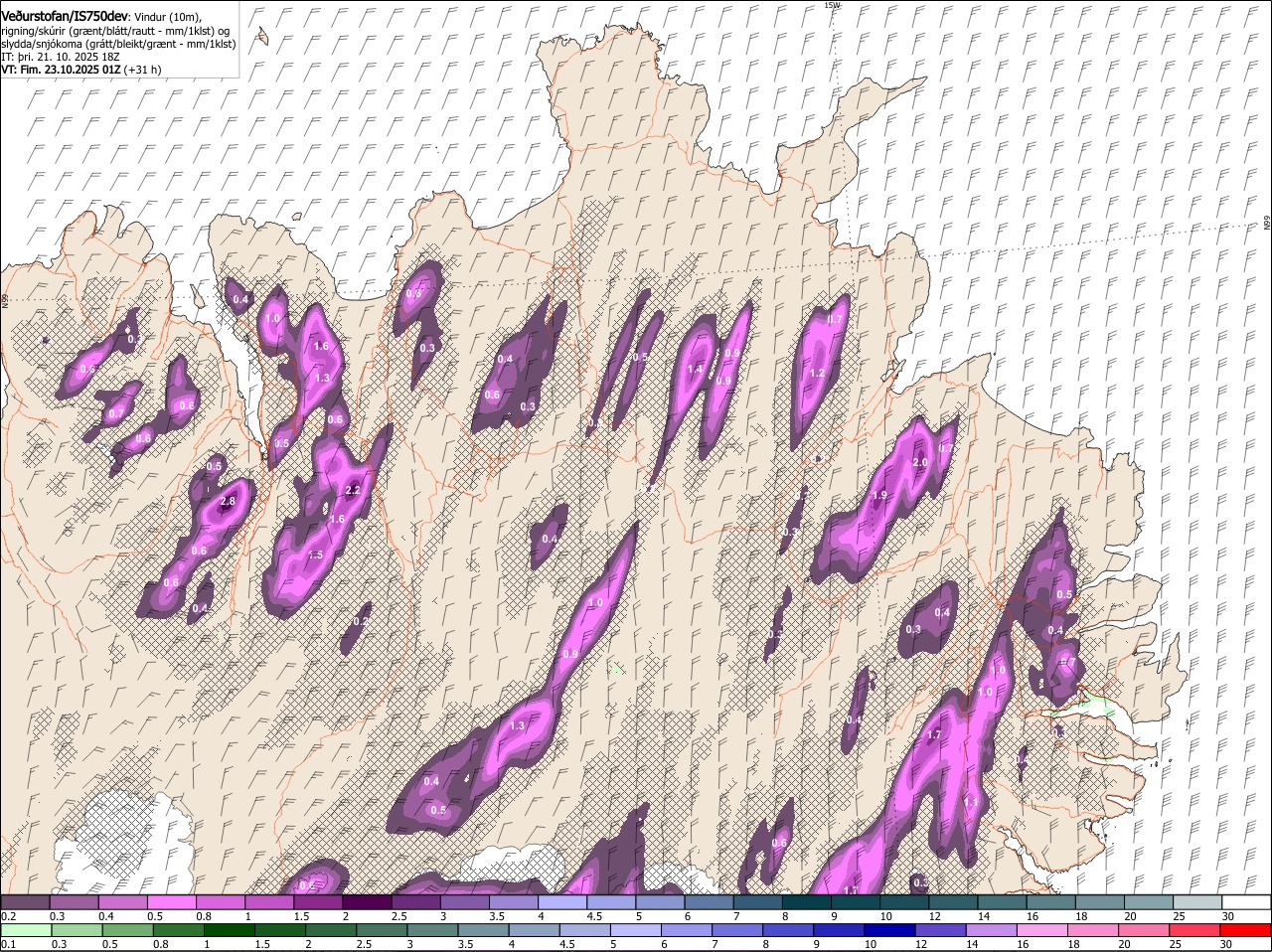Pick the pink swatch between 18 and 20, lower scale
The width and height of the screenshot is (1272, 952).
1093,930
